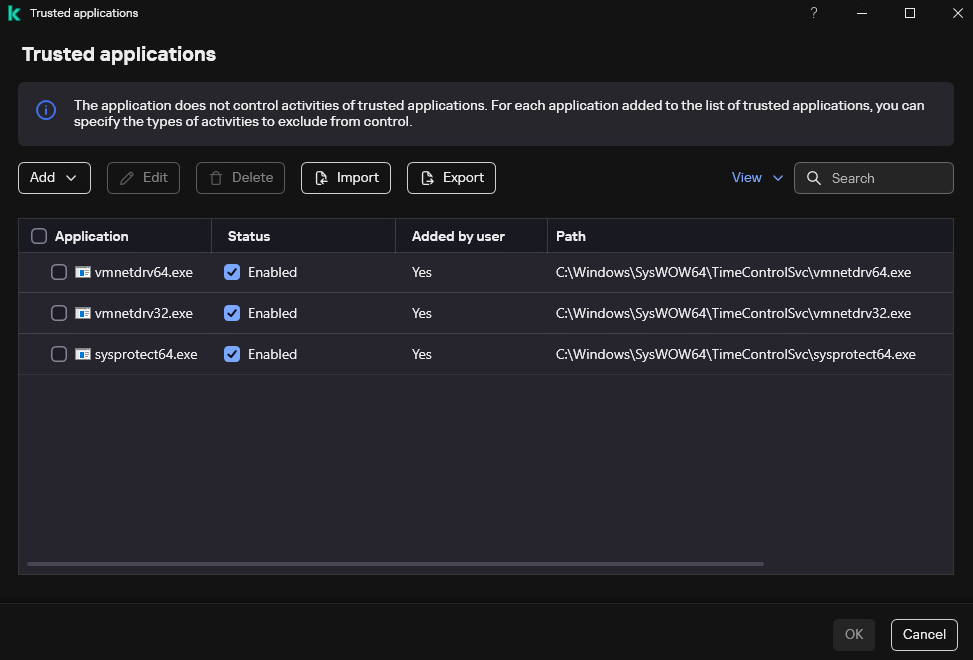Click the vmnetdrv32.exe application icon
The image size is (973, 660).
[x=83, y=313]
